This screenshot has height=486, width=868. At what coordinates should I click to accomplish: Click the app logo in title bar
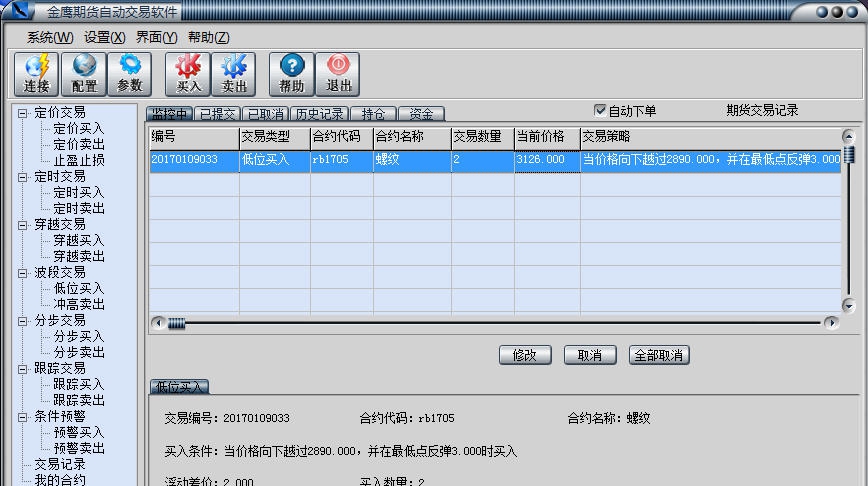(x=20, y=10)
